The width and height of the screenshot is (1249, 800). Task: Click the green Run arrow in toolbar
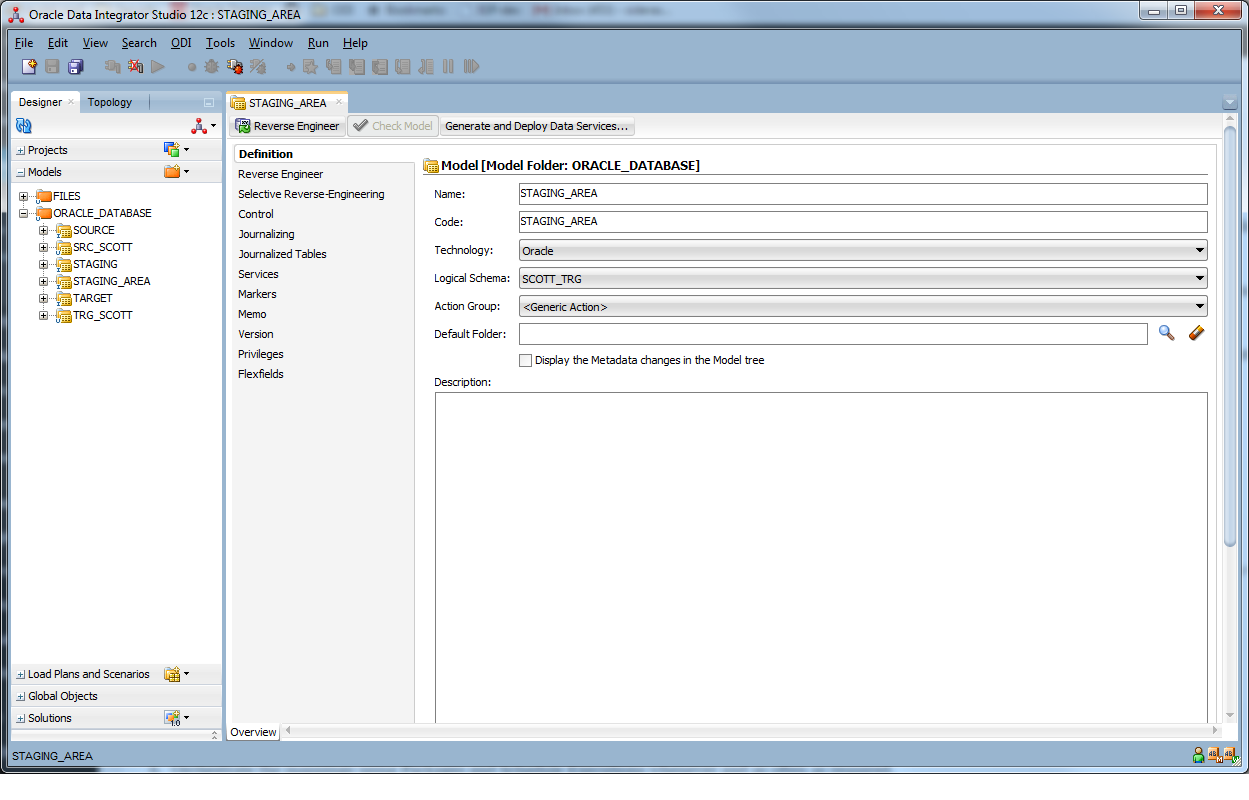click(158, 66)
